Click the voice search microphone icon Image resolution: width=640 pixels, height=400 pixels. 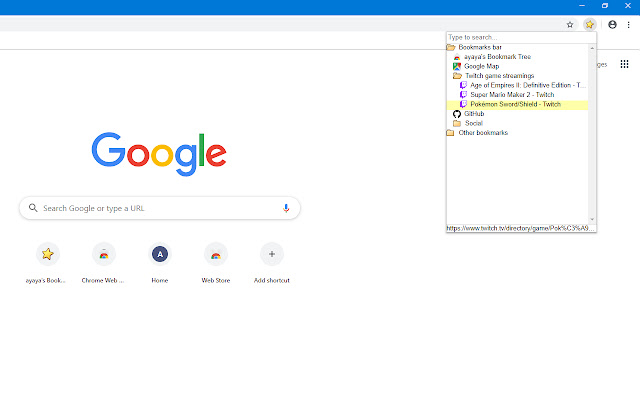click(x=286, y=208)
